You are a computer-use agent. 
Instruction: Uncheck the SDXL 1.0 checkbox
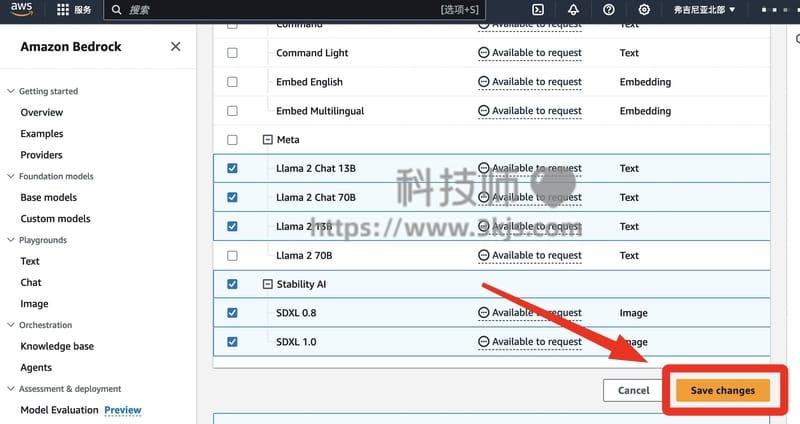coord(232,342)
